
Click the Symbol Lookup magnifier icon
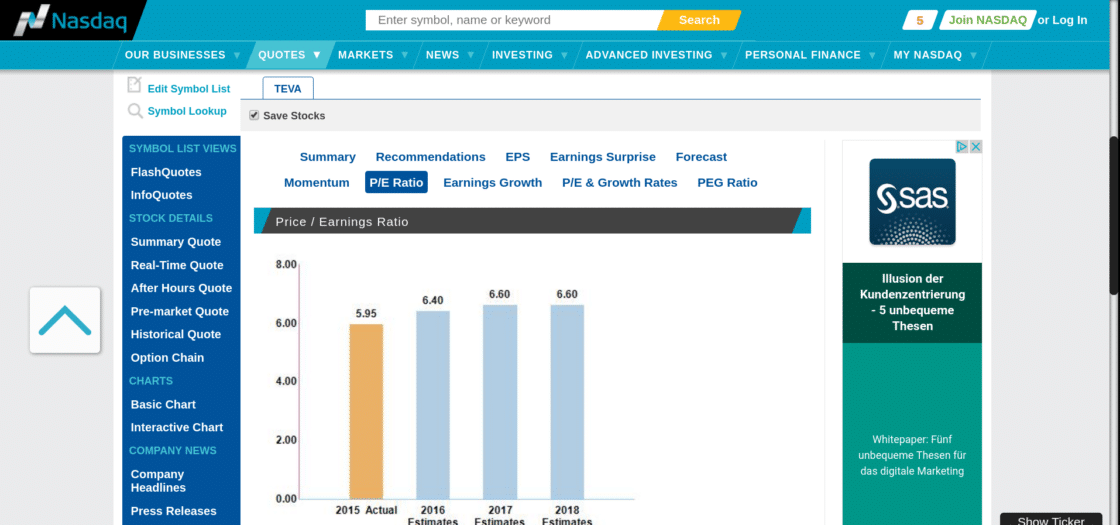[135, 111]
